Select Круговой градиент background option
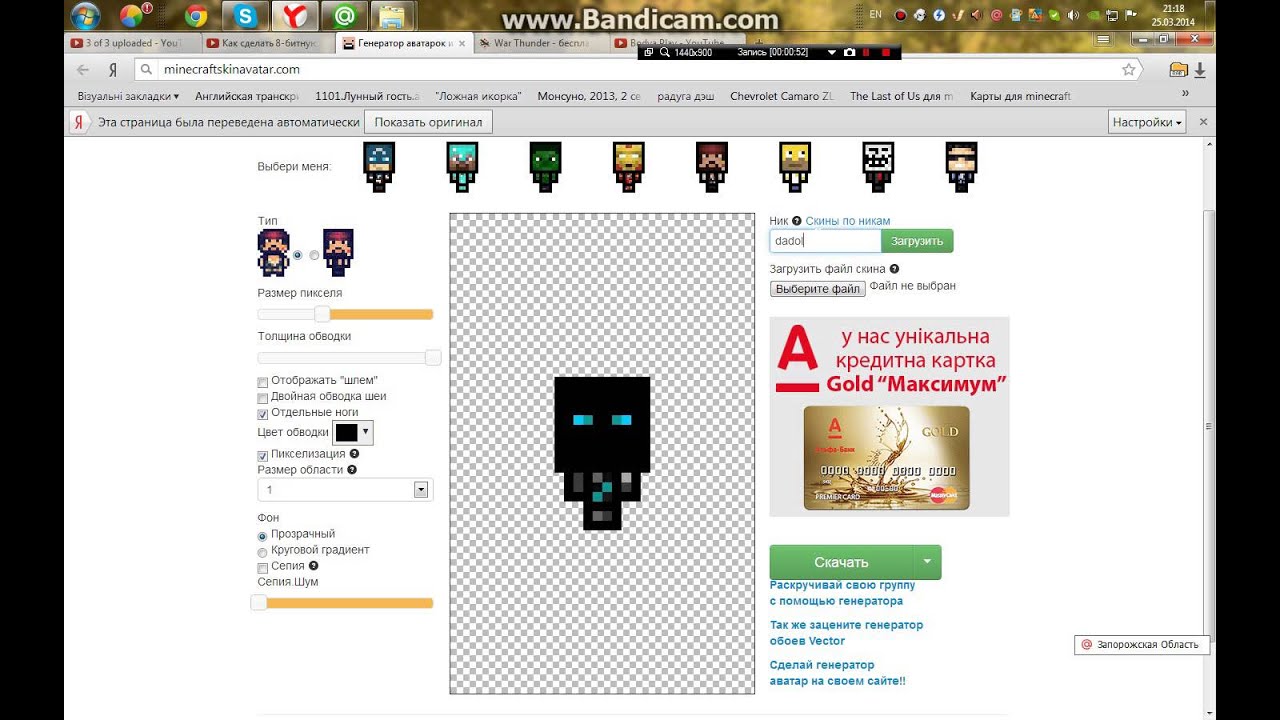Screen dimensions: 1280x720 click(x=263, y=552)
